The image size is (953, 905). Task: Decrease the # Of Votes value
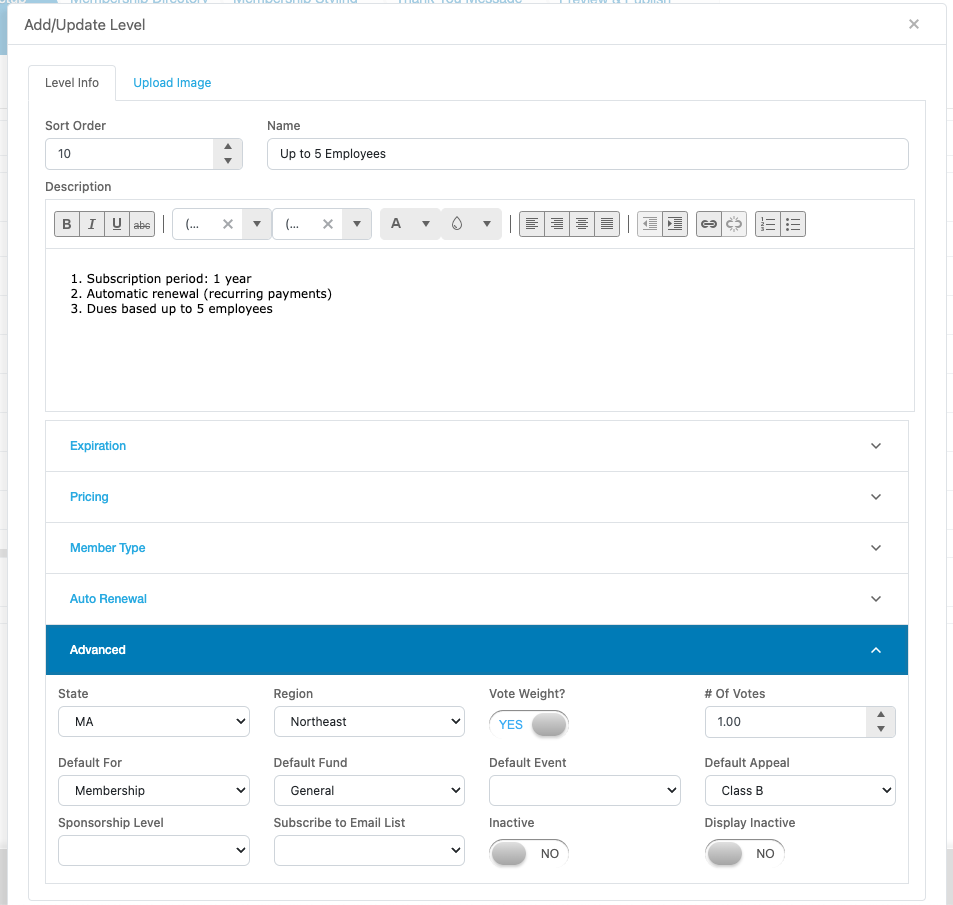click(x=881, y=729)
